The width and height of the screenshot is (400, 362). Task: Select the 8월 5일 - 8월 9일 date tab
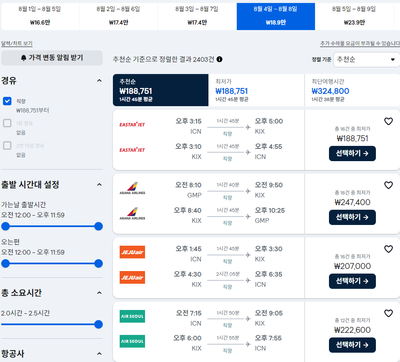(x=354, y=16)
